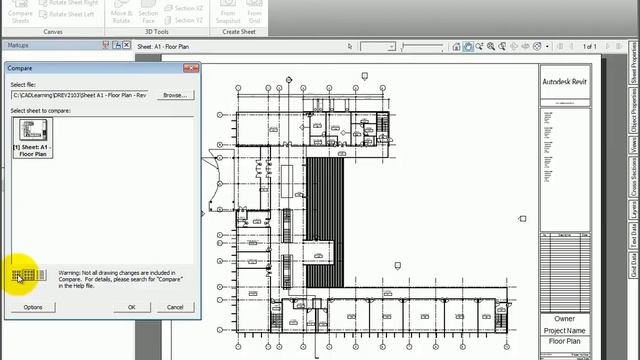
Task: Click the Floor Plan text in title block
Action: coord(564,341)
